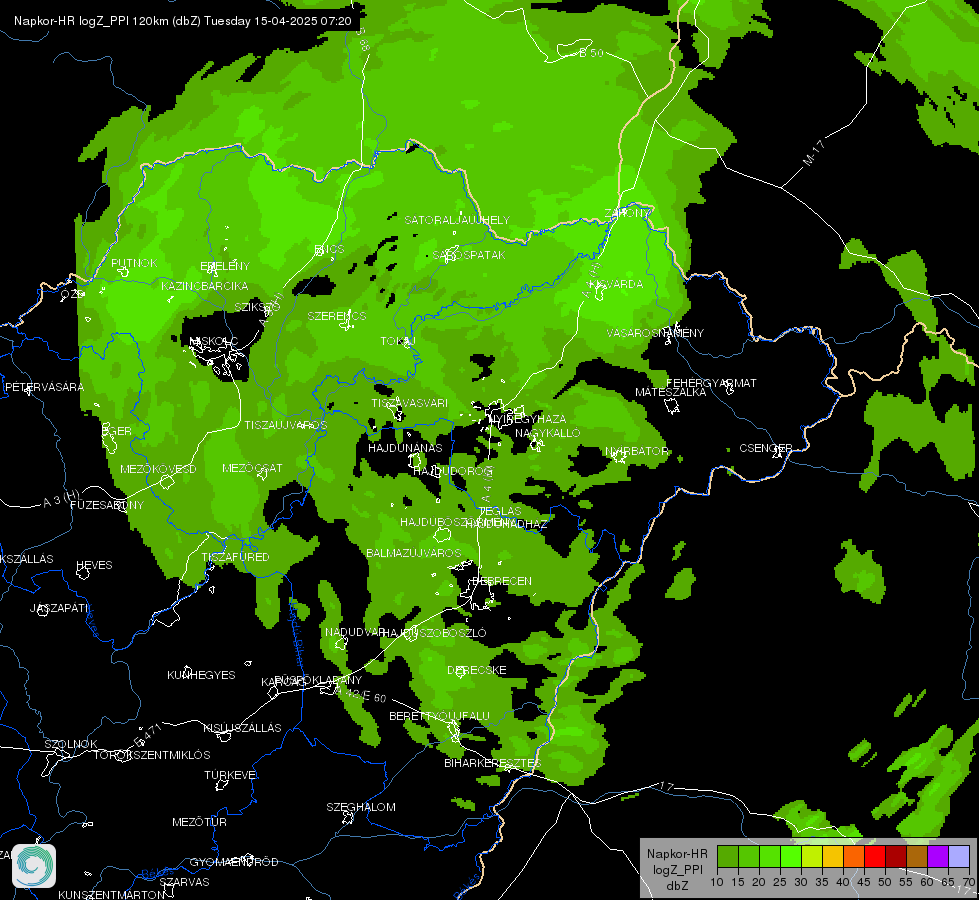Screen dimensions: 979x900
Task: Select the 60–65 dBZ purple swatch
Action: [938, 857]
